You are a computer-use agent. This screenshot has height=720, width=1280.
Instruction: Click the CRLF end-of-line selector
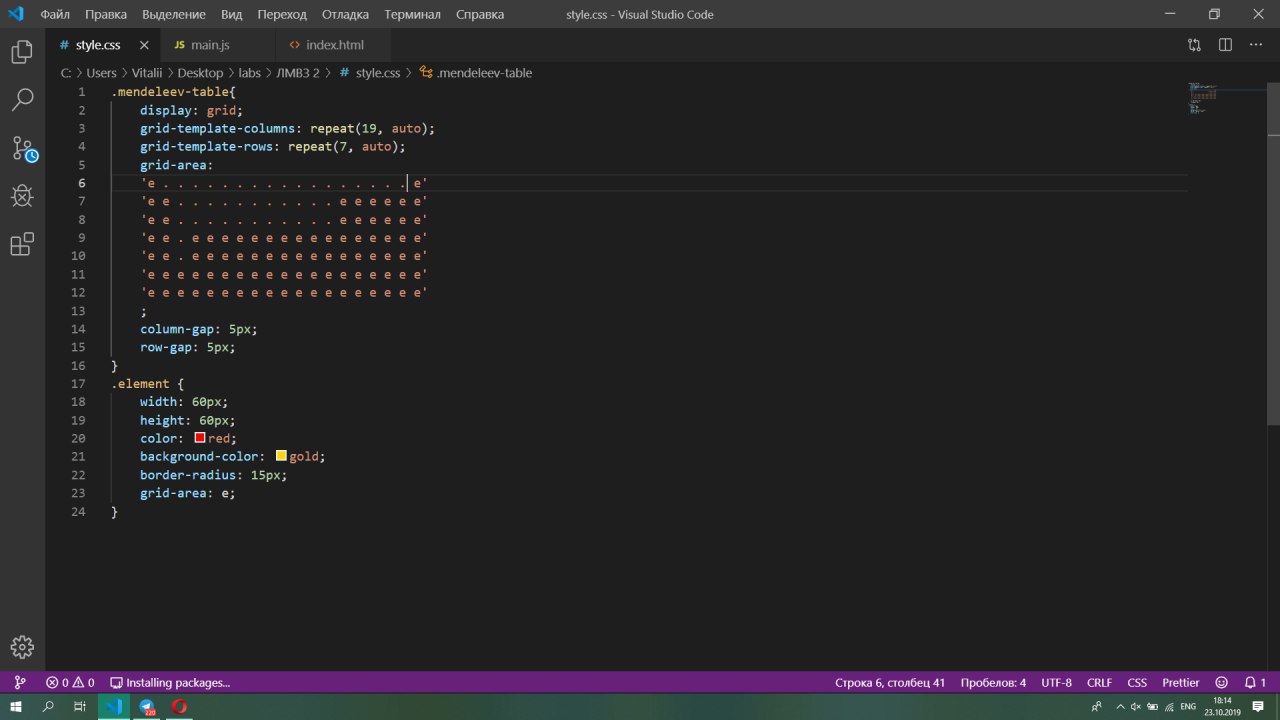1099,683
